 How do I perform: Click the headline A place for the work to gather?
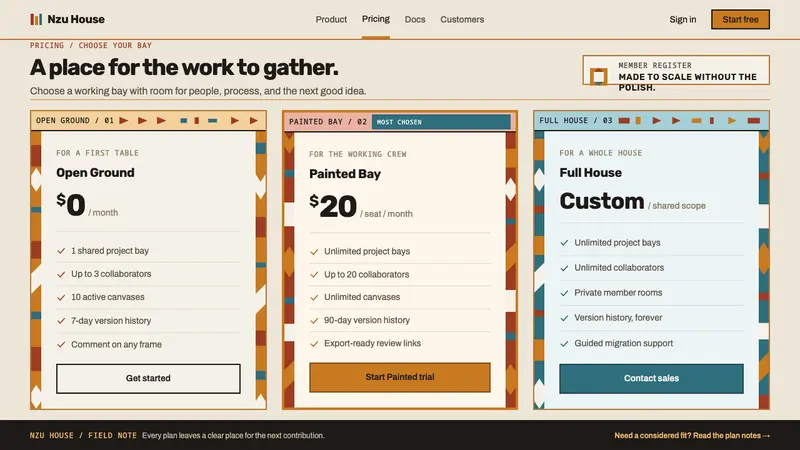click(184, 67)
